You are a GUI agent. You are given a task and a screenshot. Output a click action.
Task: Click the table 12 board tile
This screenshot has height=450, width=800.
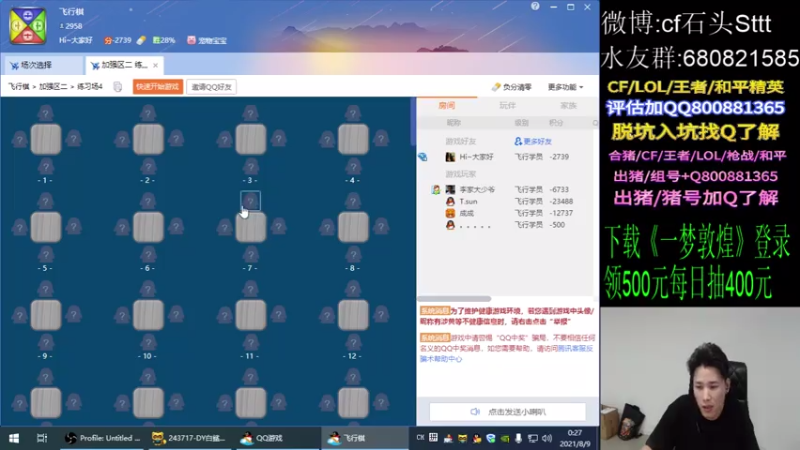click(353, 315)
